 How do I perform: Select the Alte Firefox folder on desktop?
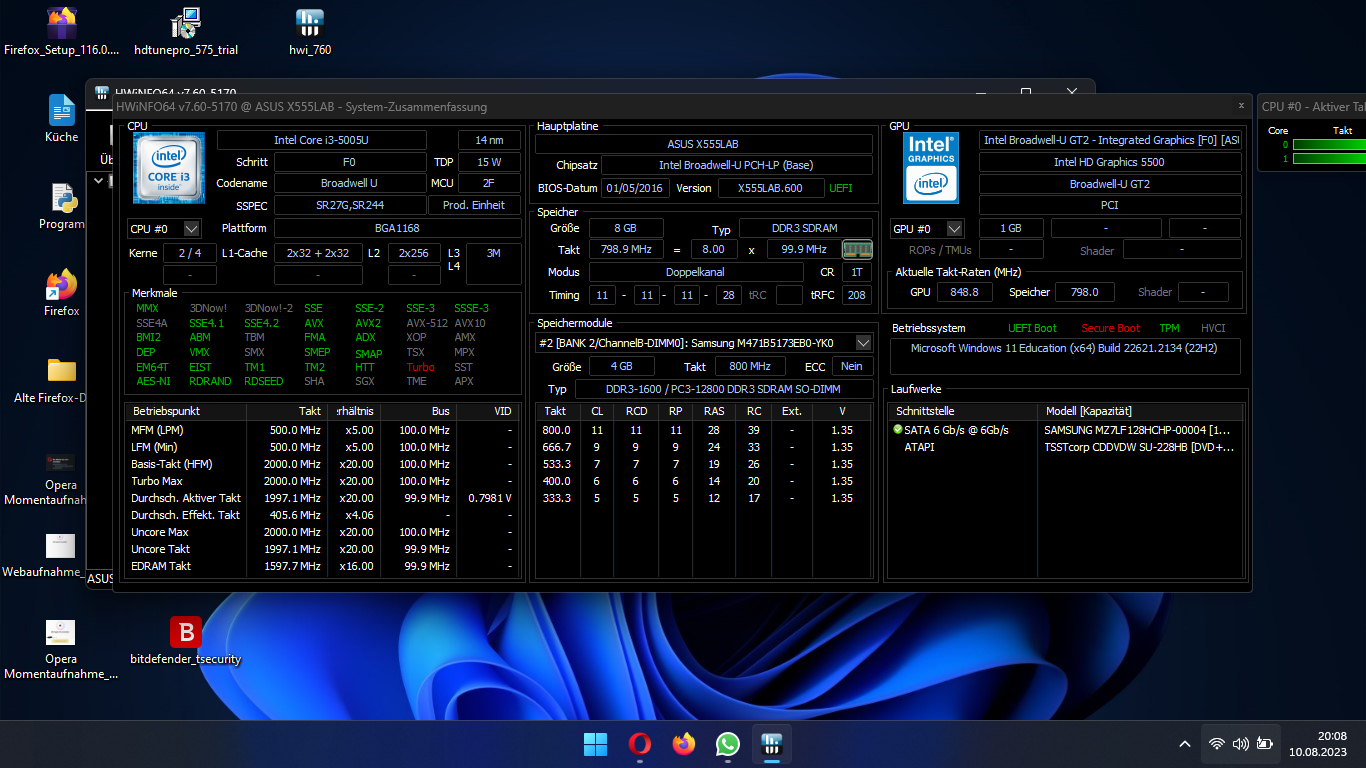(x=62, y=380)
